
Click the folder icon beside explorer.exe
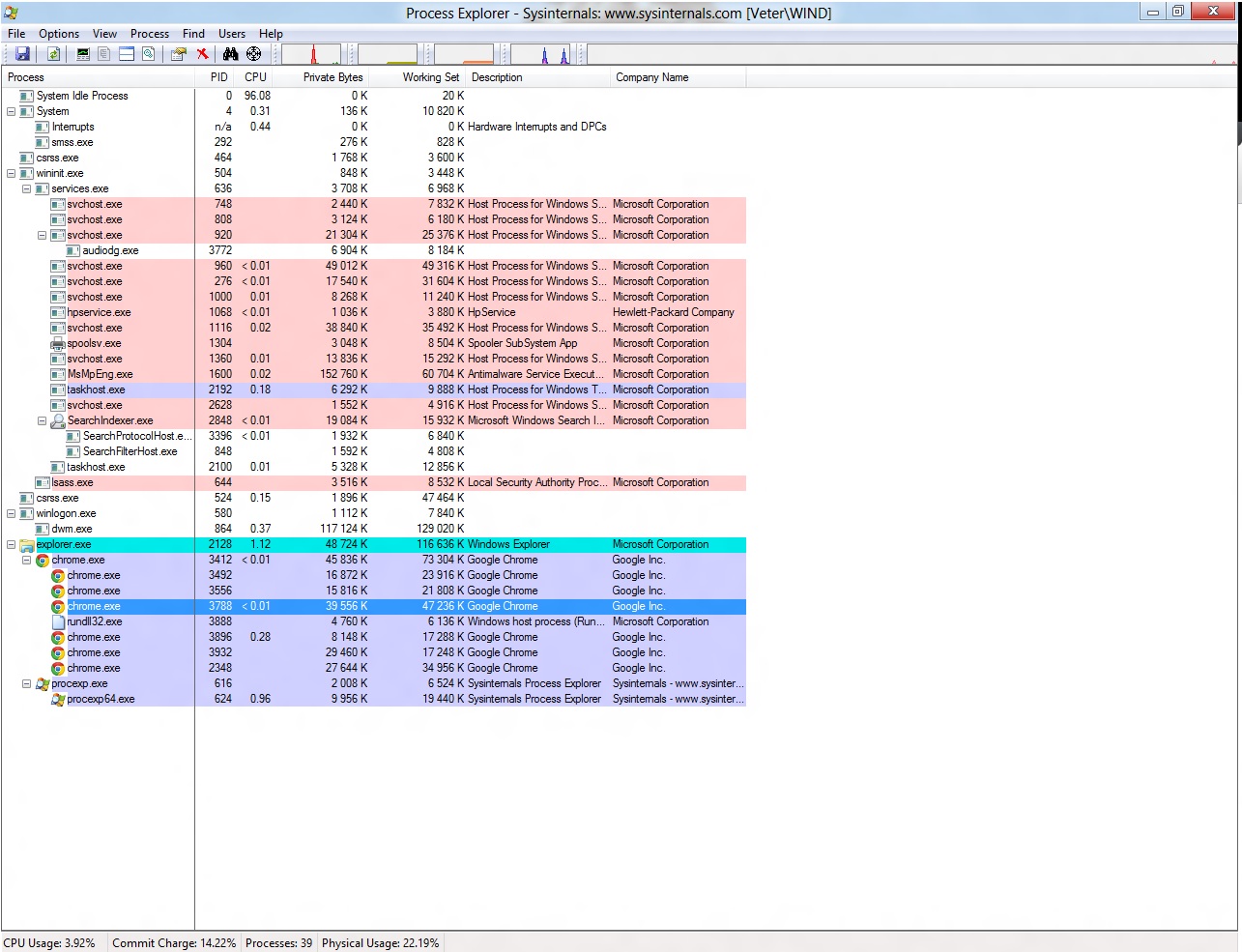pos(27,545)
